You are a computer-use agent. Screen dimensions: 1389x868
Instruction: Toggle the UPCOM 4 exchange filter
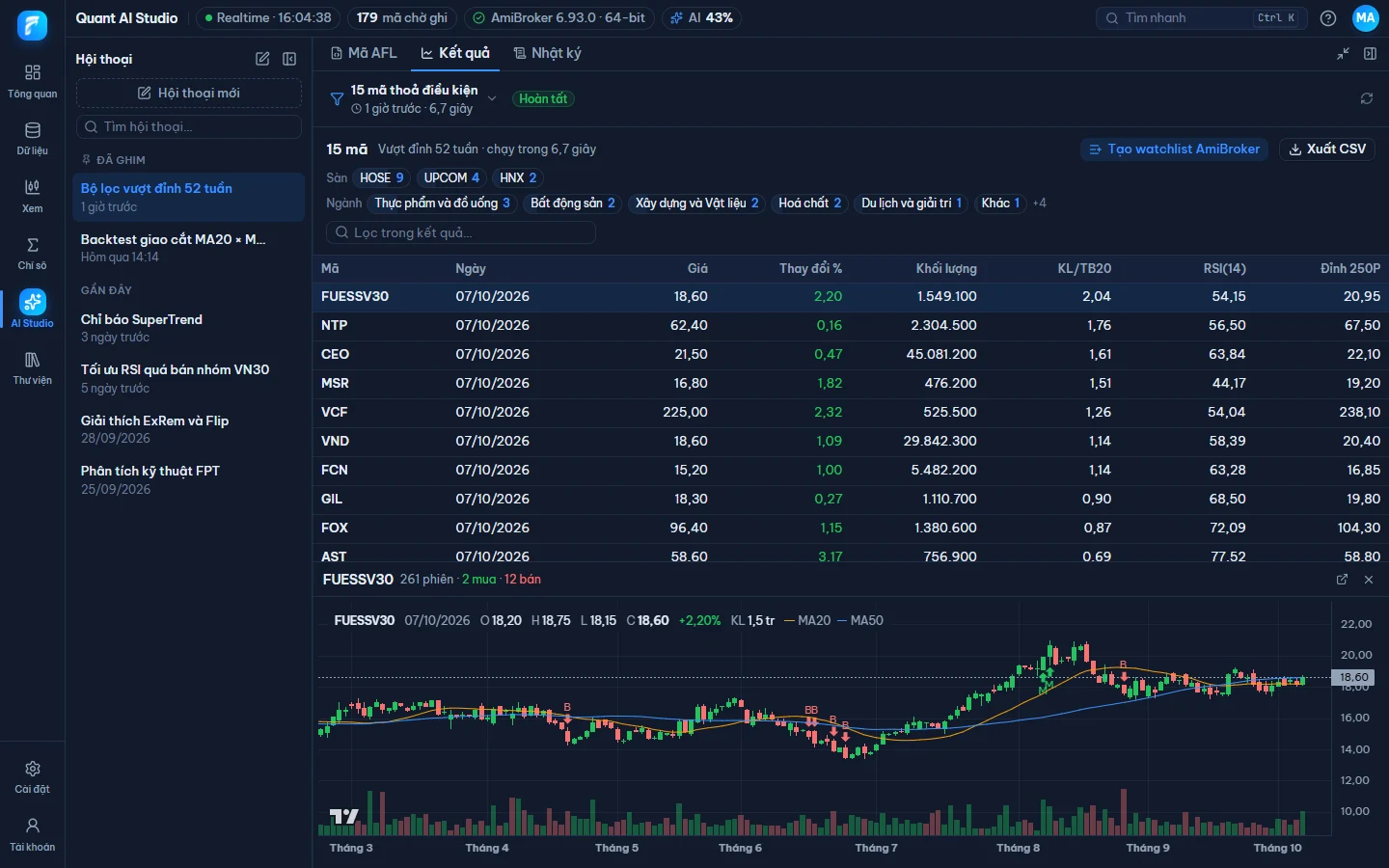point(451,177)
